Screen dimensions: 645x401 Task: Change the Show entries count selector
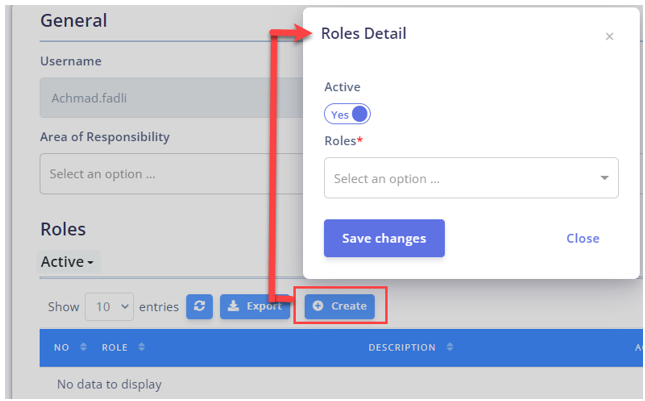click(109, 306)
